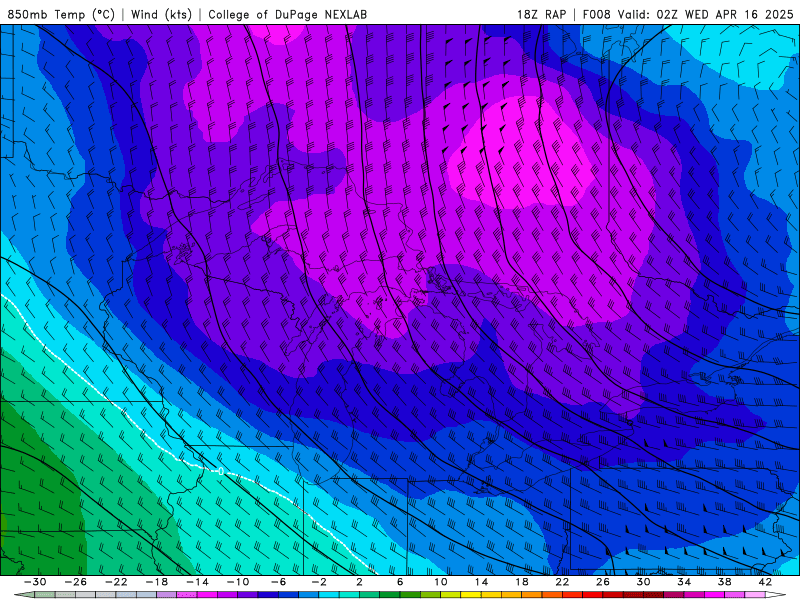Click the '850mb Temp (°C)' title text
This screenshot has width=800, height=600.
point(61,14)
